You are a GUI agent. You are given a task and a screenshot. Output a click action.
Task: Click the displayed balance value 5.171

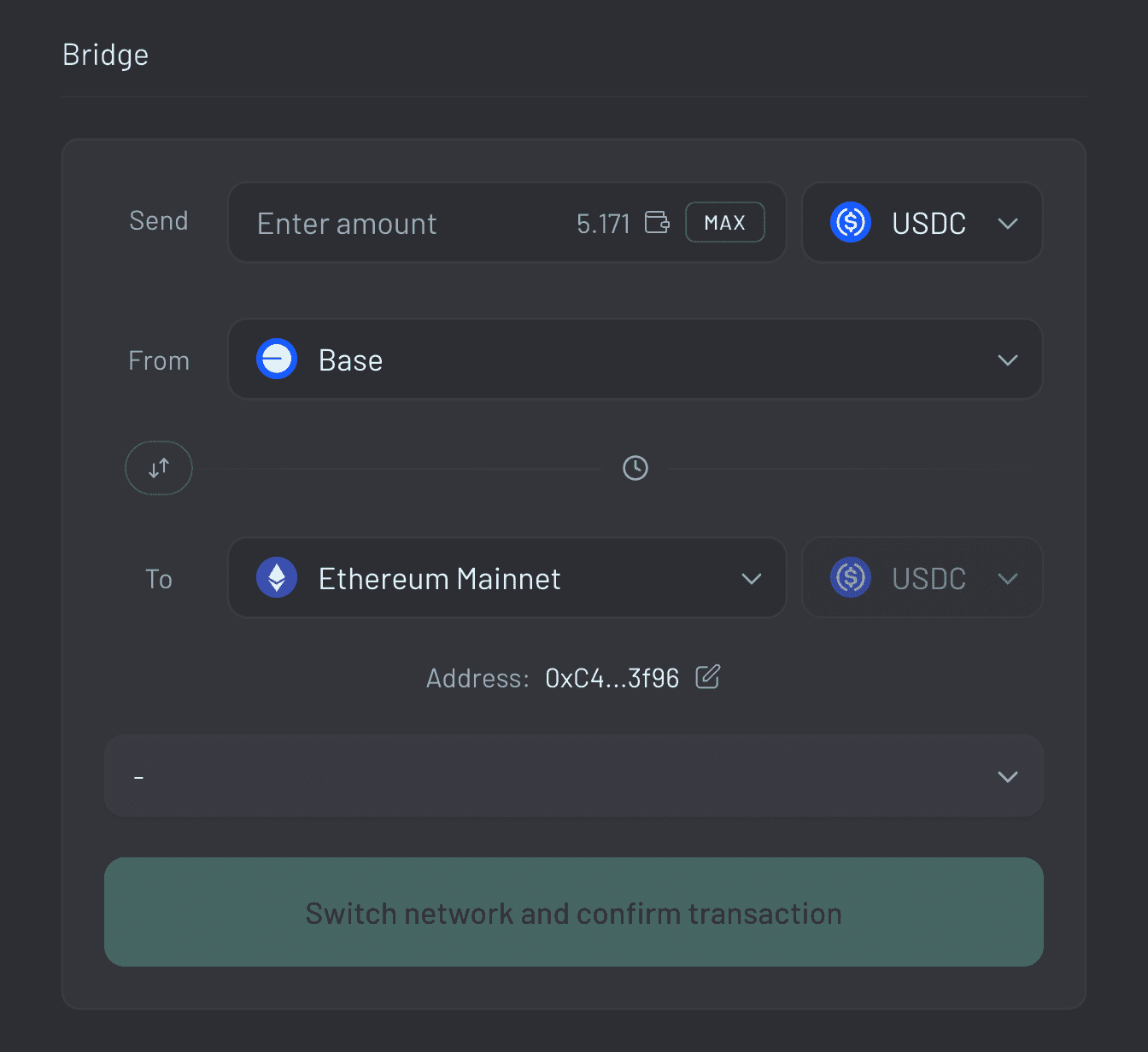coord(602,222)
